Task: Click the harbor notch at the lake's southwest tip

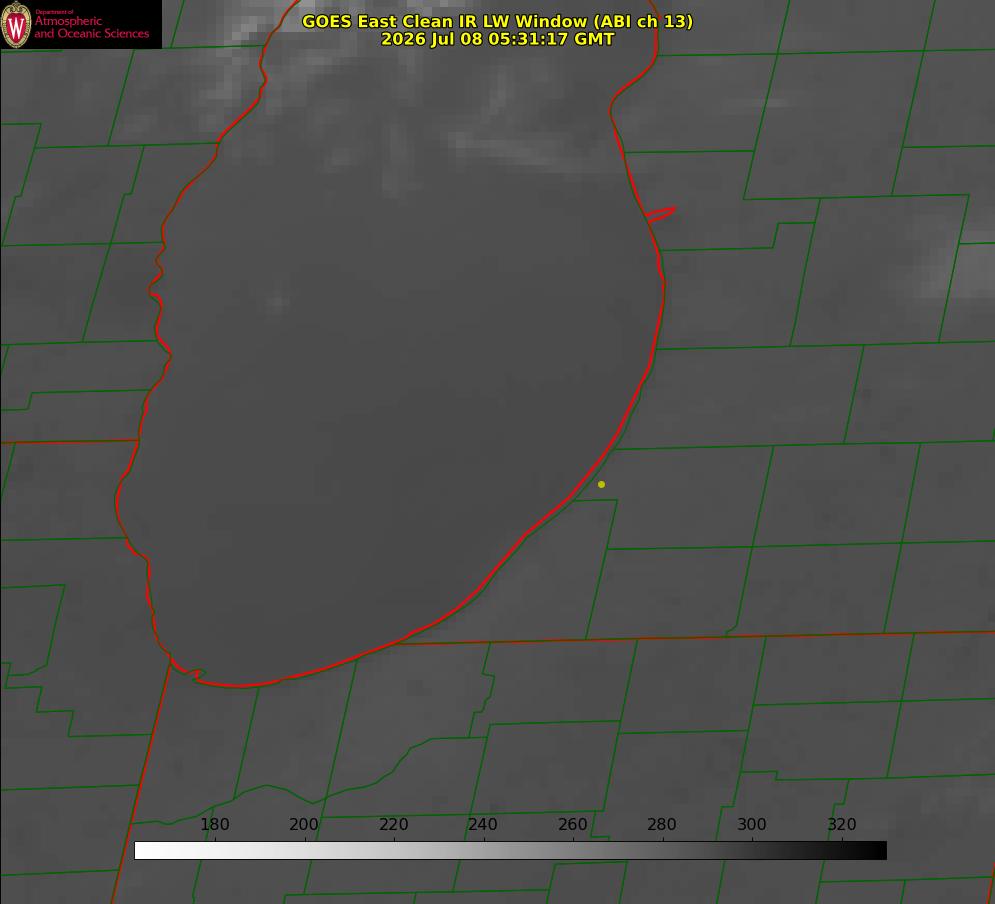Action: click(x=188, y=673)
